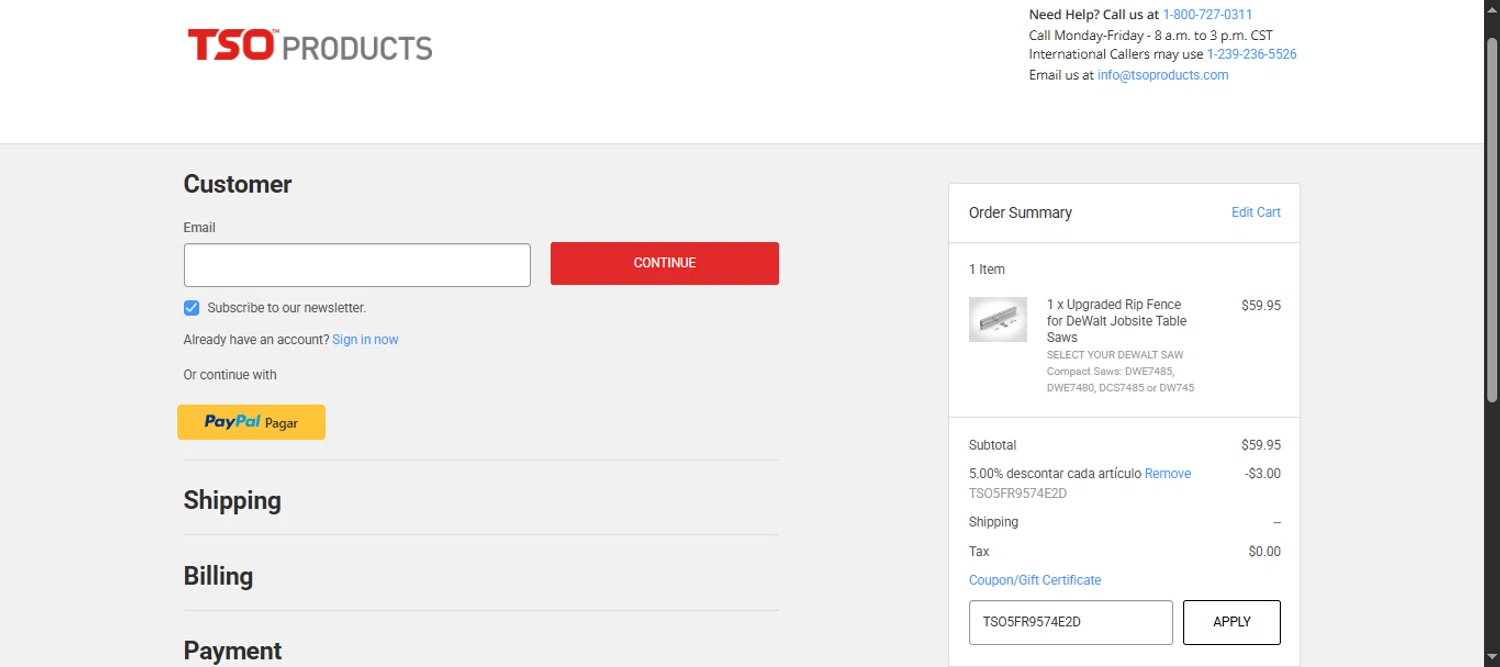Click the -$3.00 discount amount

(1263, 474)
